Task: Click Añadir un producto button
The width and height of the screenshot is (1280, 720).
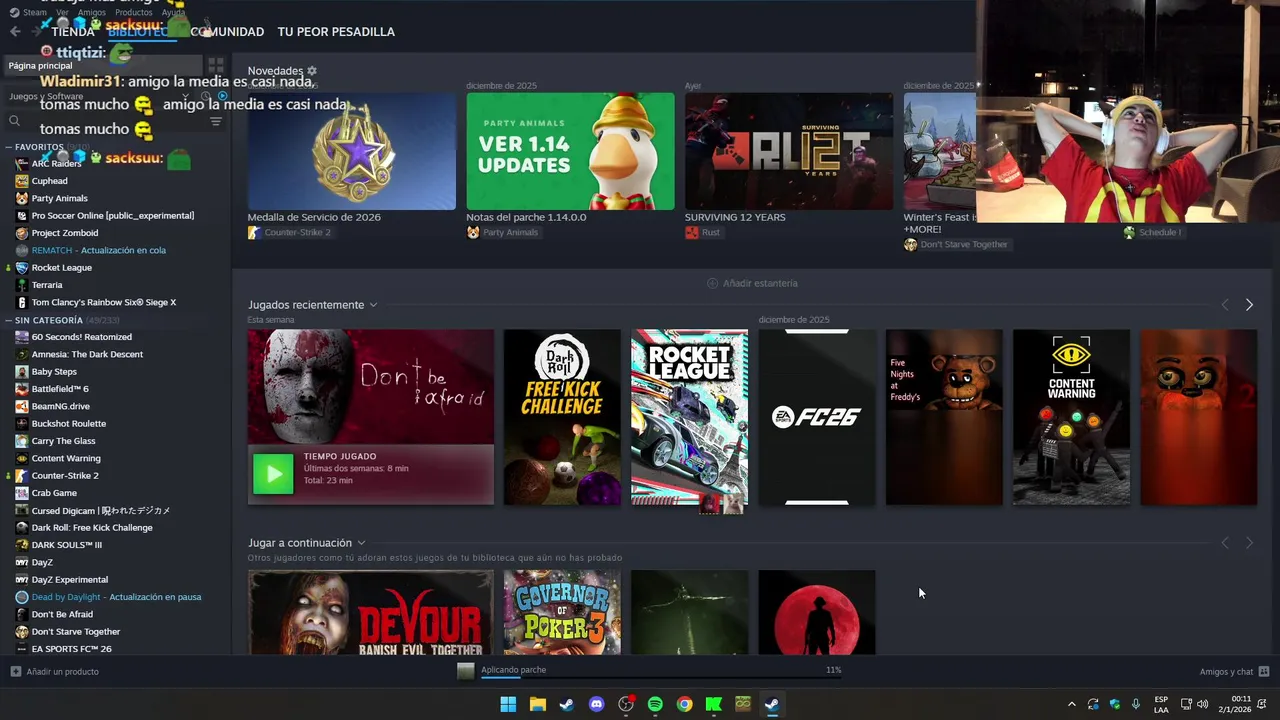Action: pyautogui.click(x=55, y=672)
